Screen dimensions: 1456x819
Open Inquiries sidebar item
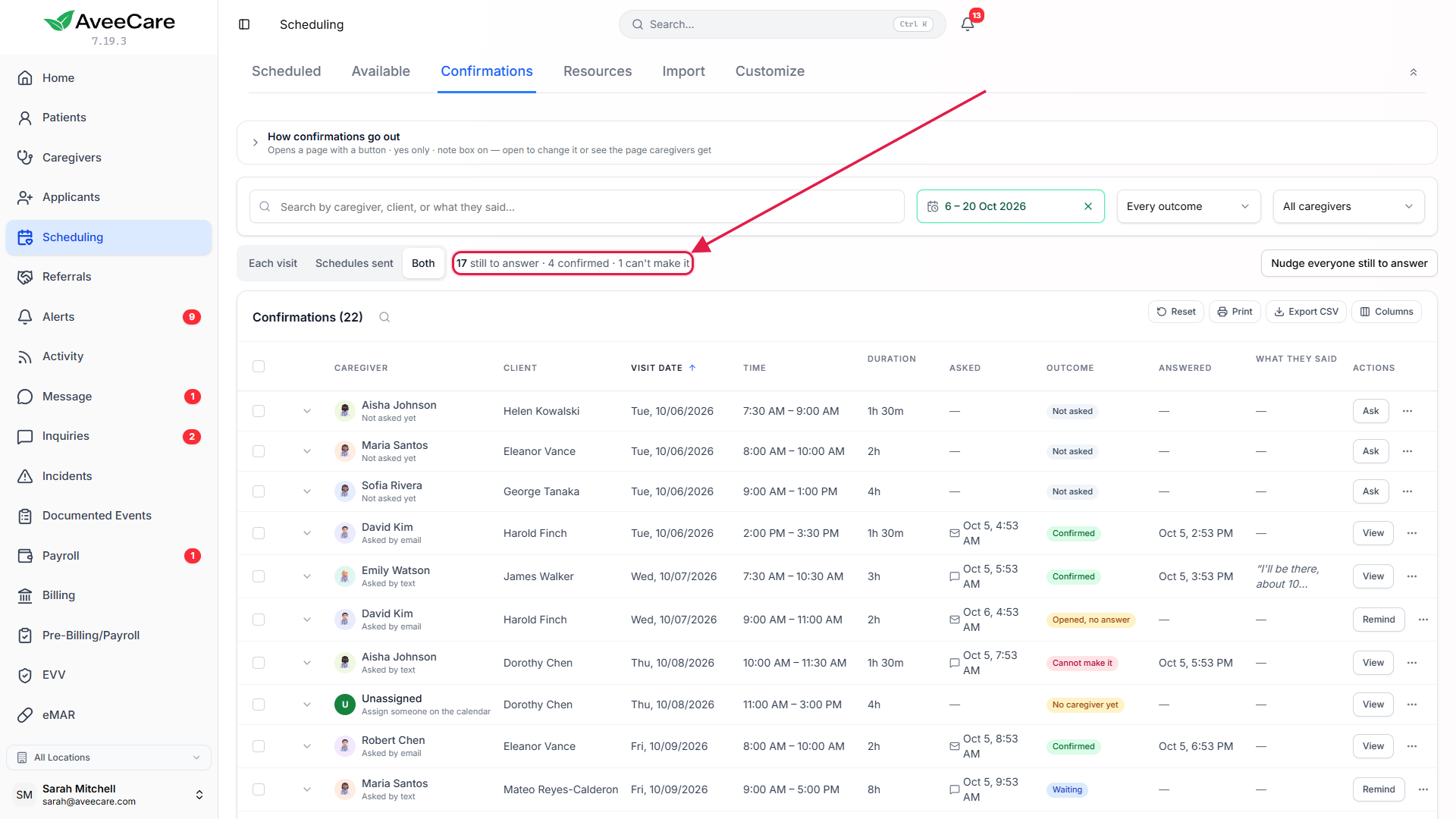(x=108, y=436)
